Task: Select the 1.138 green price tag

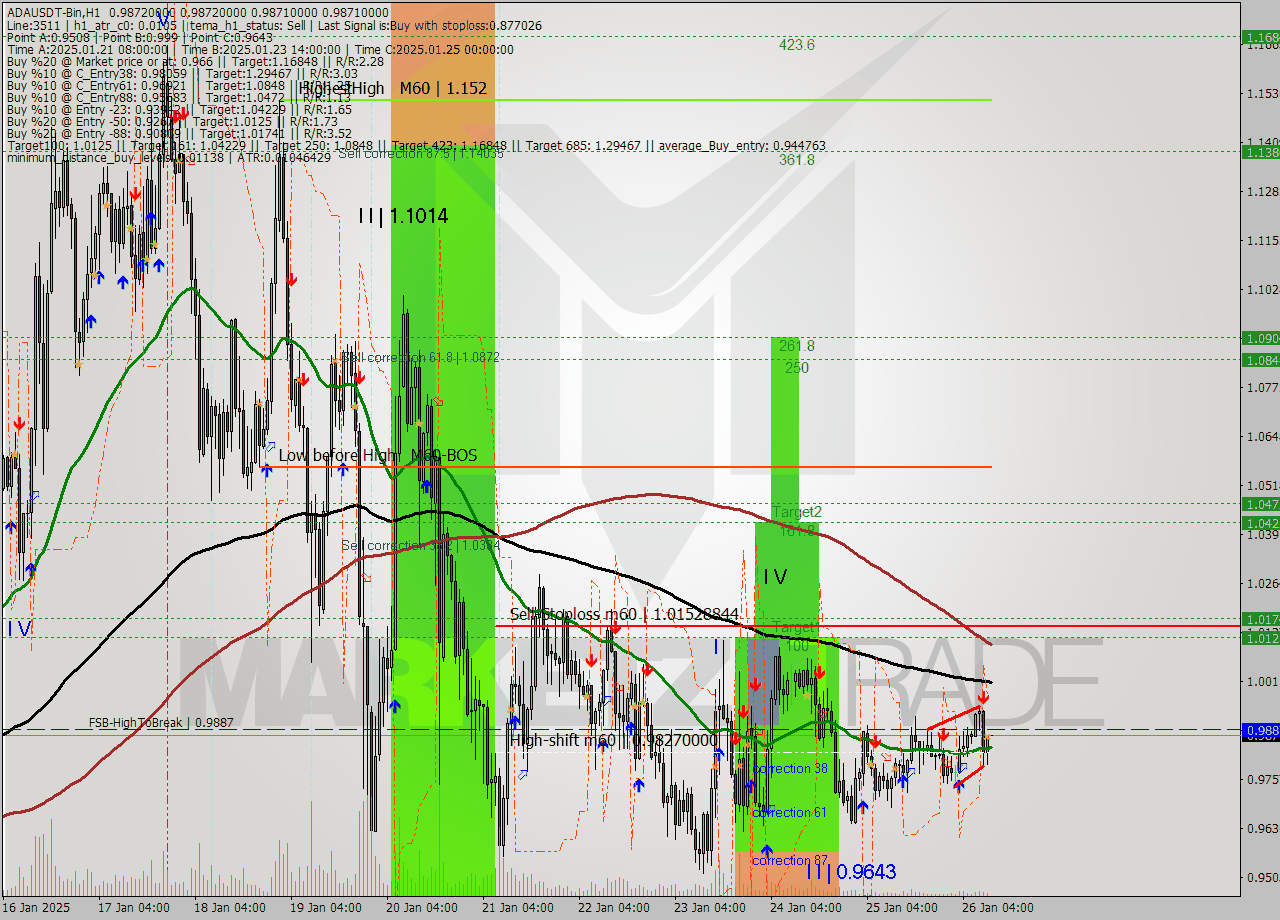Action: (1260, 152)
